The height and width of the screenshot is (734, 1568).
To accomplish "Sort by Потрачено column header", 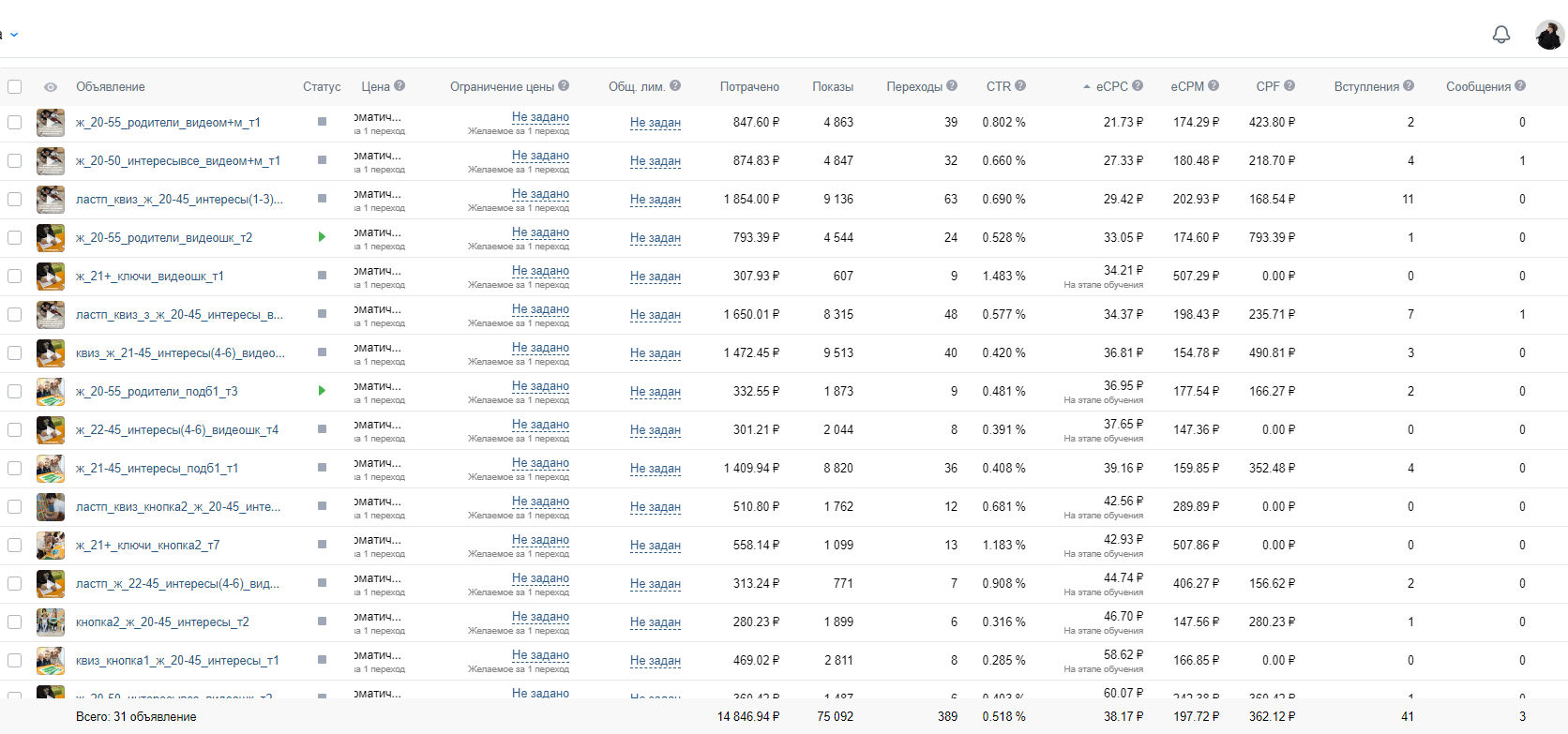I will [x=749, y=86].
